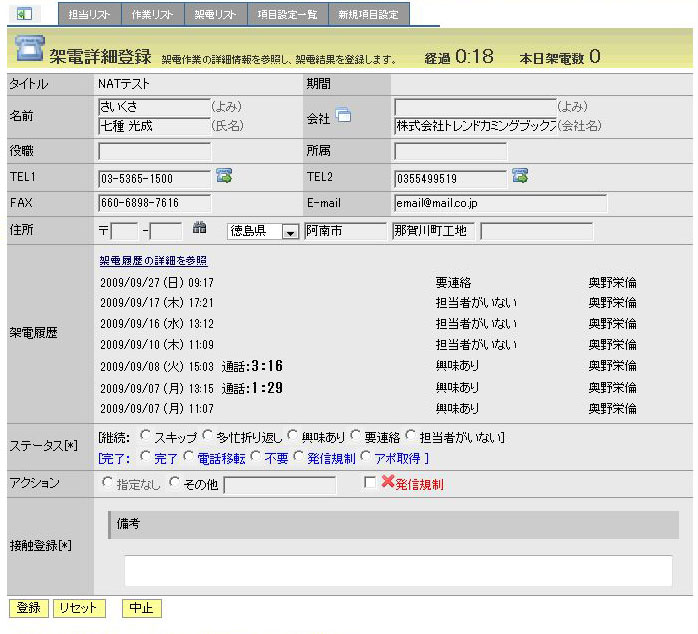Open the 新規項目設定 tab

click(369, 14)
